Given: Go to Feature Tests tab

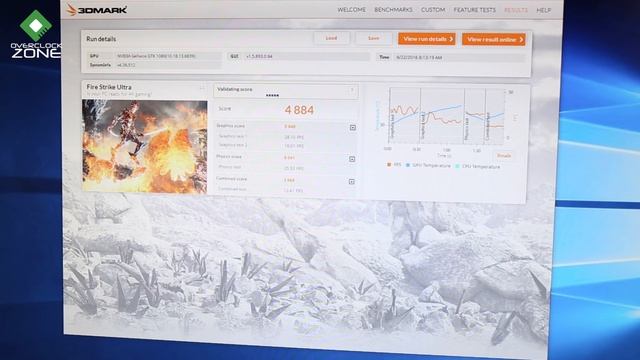Looking at the screenshot, I should 474,10.
